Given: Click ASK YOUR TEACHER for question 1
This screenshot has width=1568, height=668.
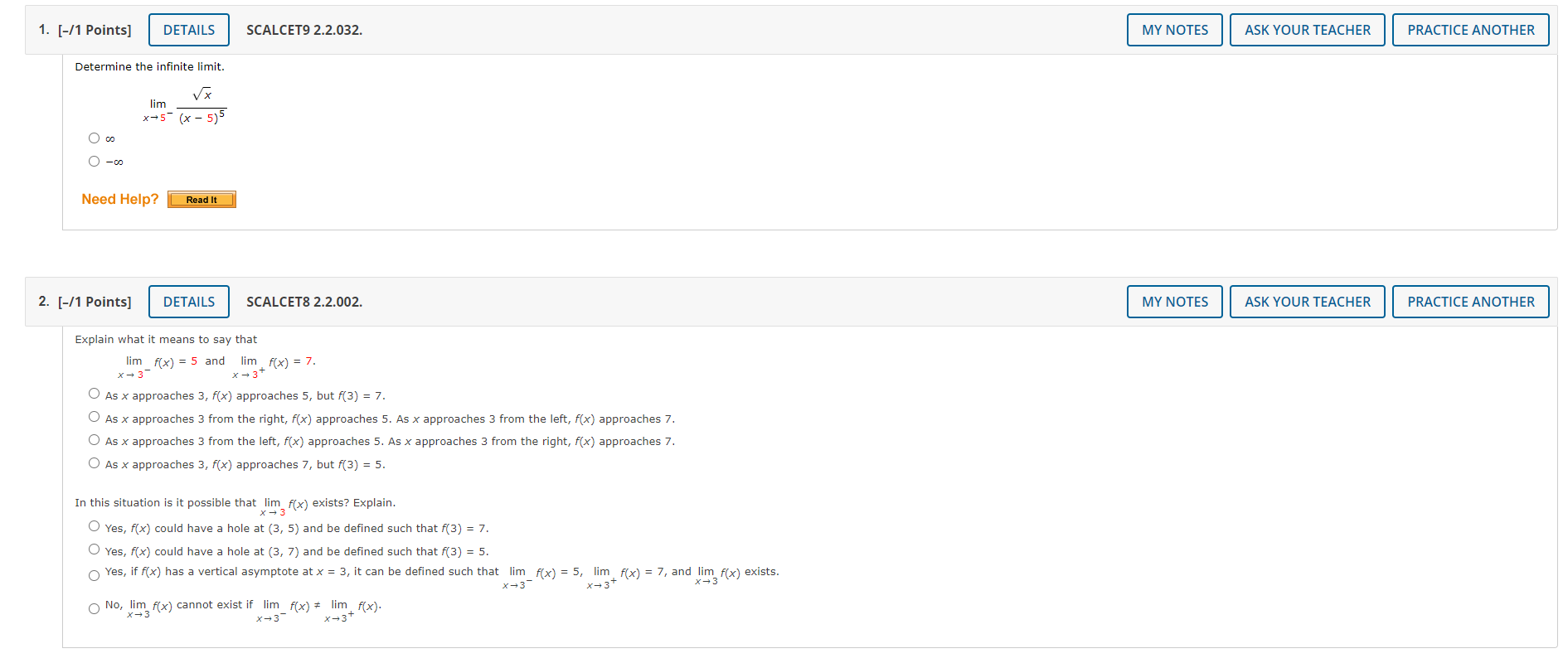Looking at the screenshot, I should point(1307,29).
